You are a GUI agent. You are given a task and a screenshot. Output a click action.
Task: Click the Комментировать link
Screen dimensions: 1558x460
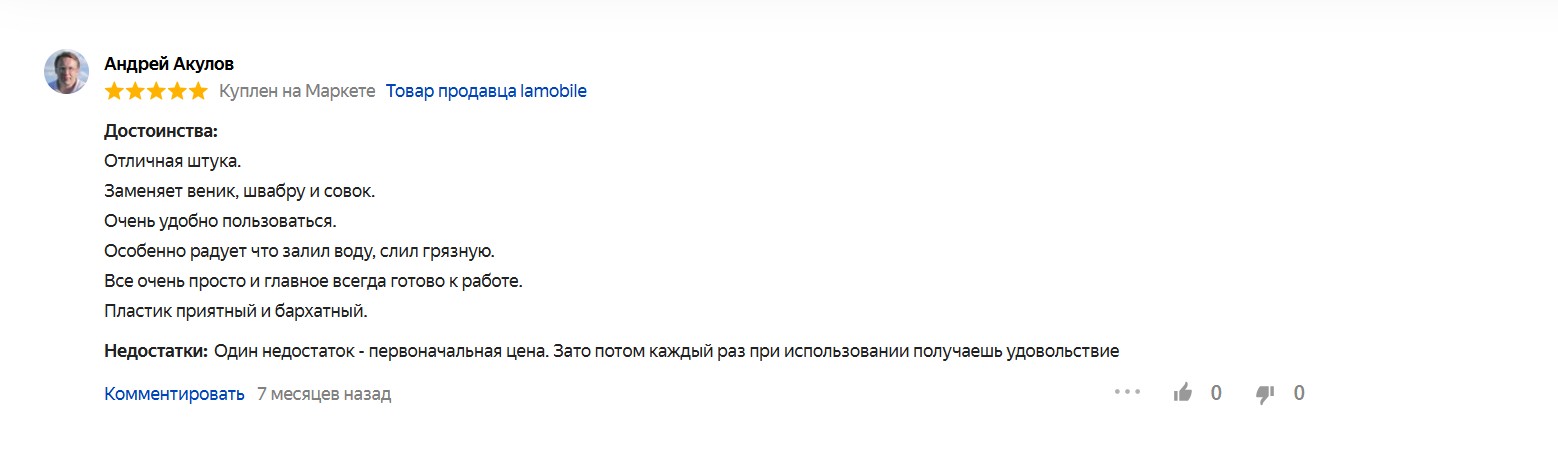click(174, 394)
